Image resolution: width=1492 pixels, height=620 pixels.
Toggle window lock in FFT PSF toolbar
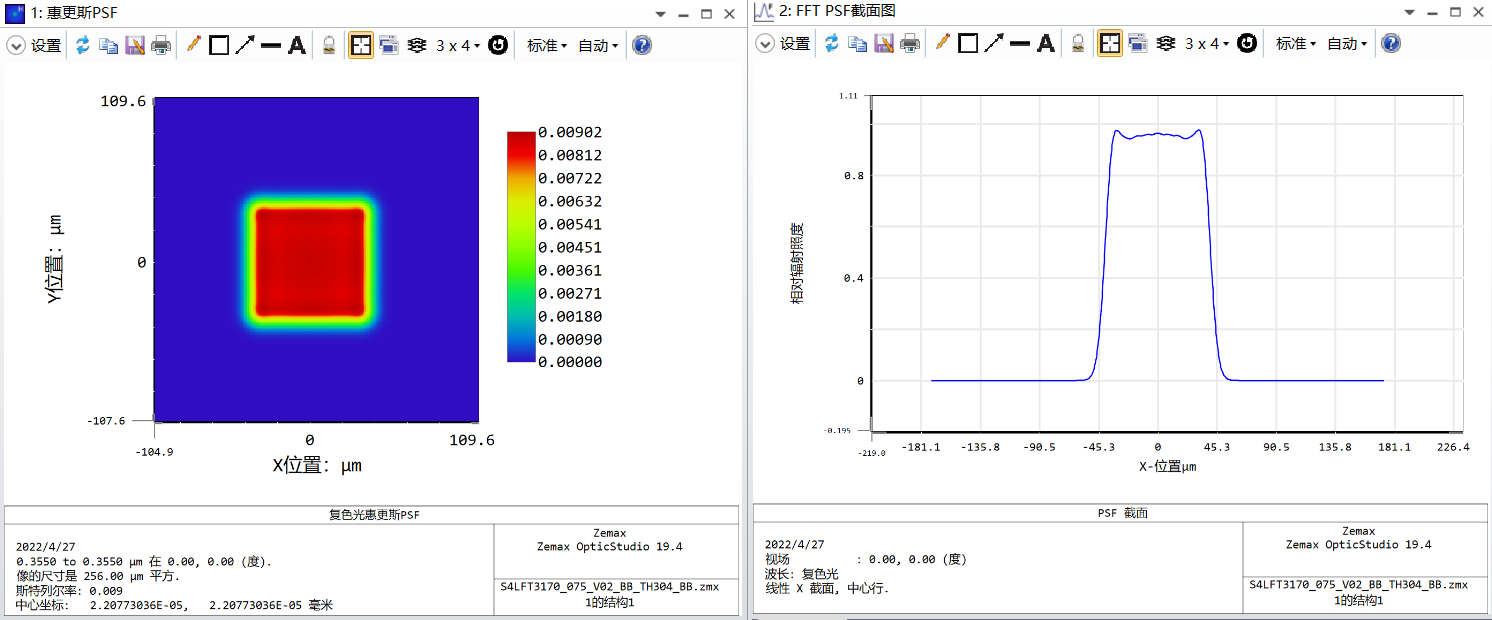(x=1077, y=44)
